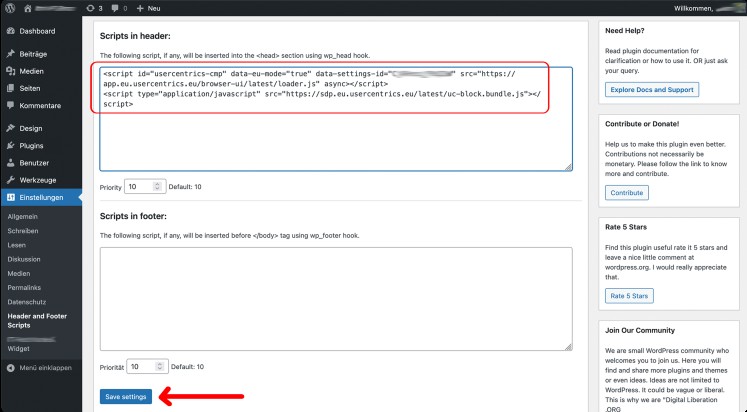The width and height of the screenshot is (747, 412).
Task: Click the Werkzeuge wrench icon
Action: [x=11, y=180]
